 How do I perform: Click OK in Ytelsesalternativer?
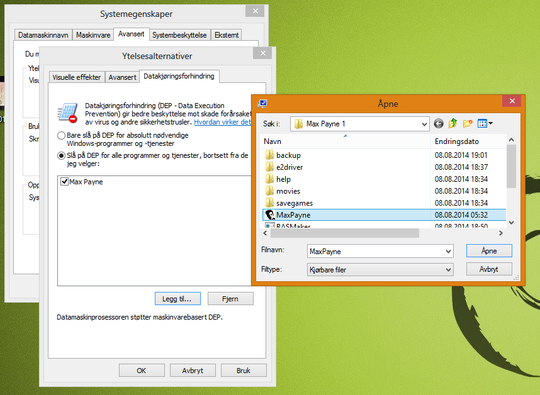142,371
